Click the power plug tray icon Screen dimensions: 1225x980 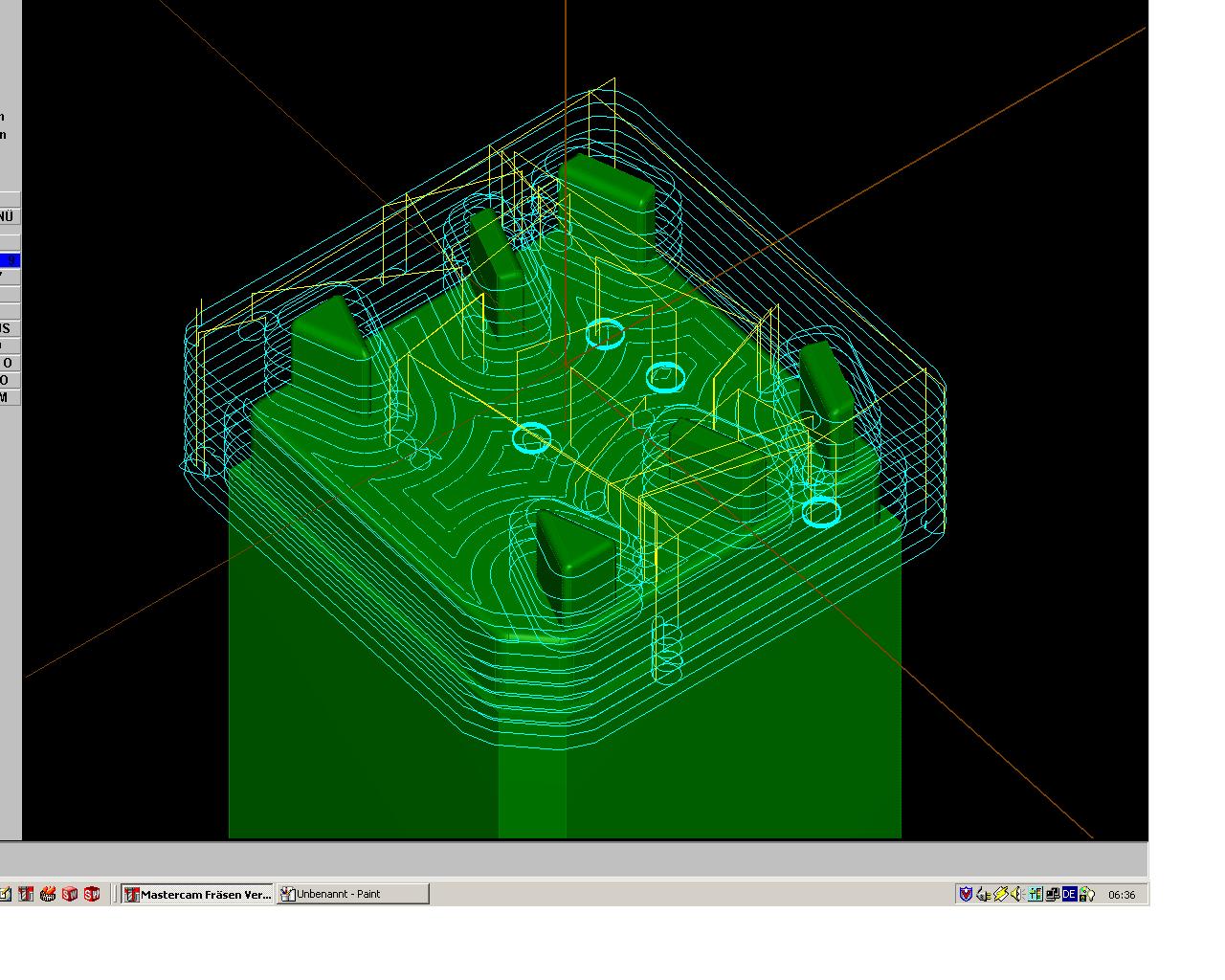click(983, 894)
